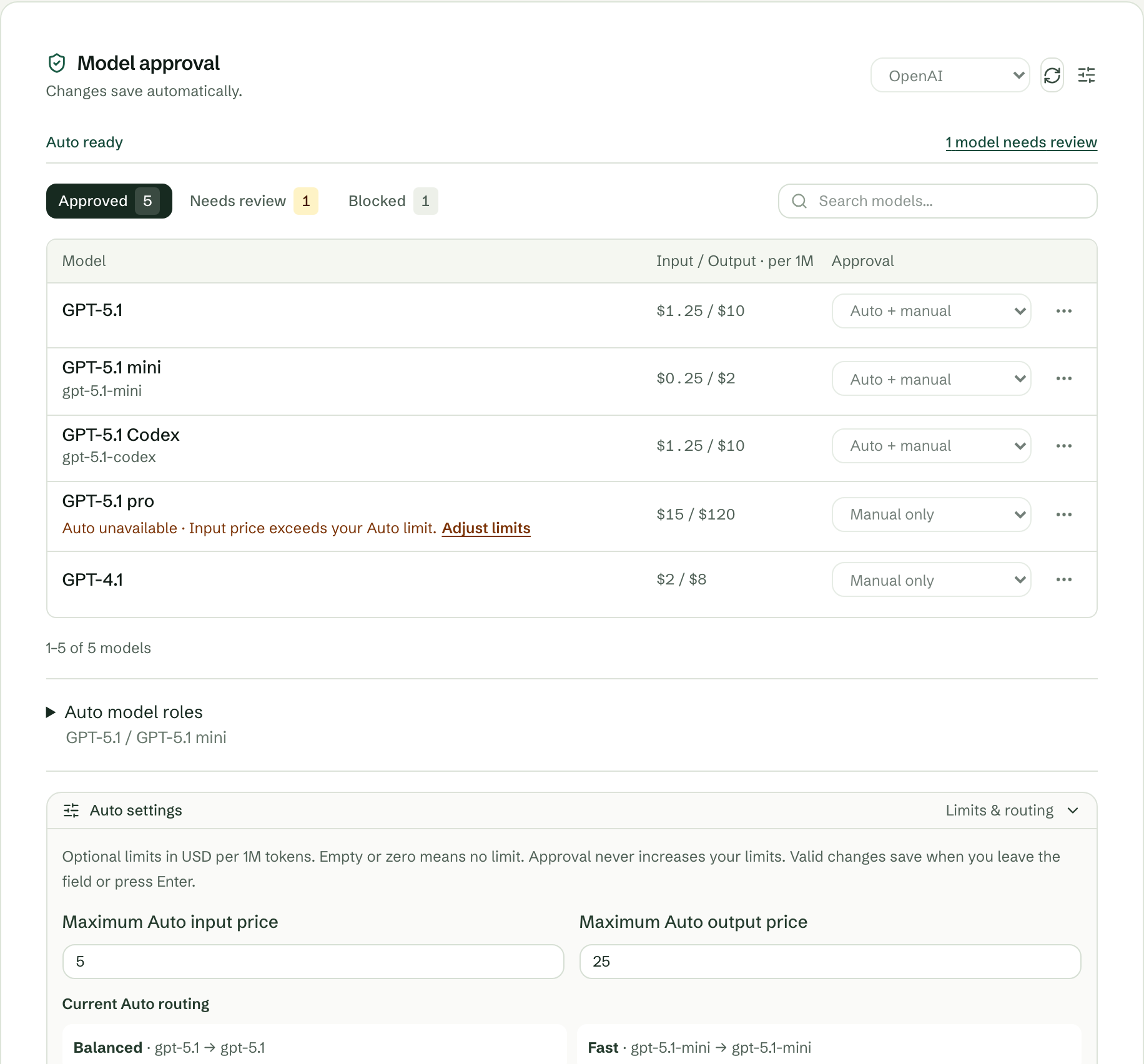Open more options for GPT-5.1 row
Image resolution: width=1144 pixels, height=1064 pixels.
(x=1064, y=311)
